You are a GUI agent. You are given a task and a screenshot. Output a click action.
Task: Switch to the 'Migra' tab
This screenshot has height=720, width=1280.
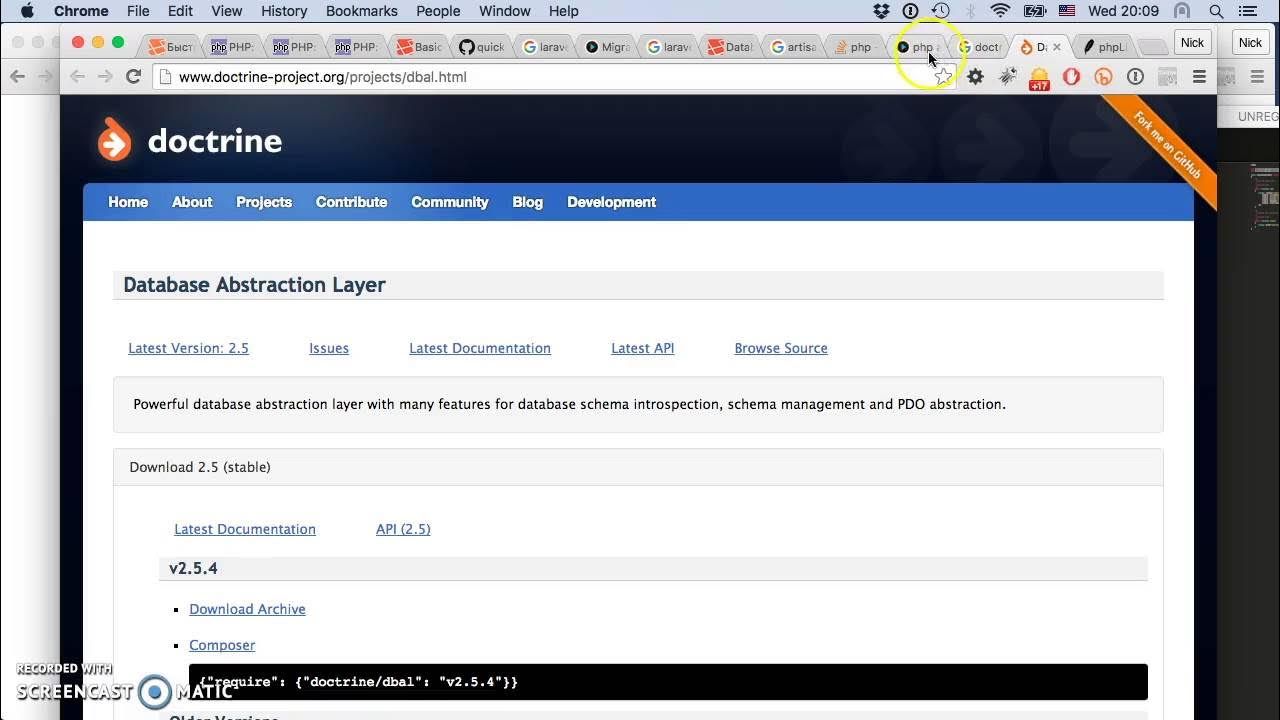[607, 47]
